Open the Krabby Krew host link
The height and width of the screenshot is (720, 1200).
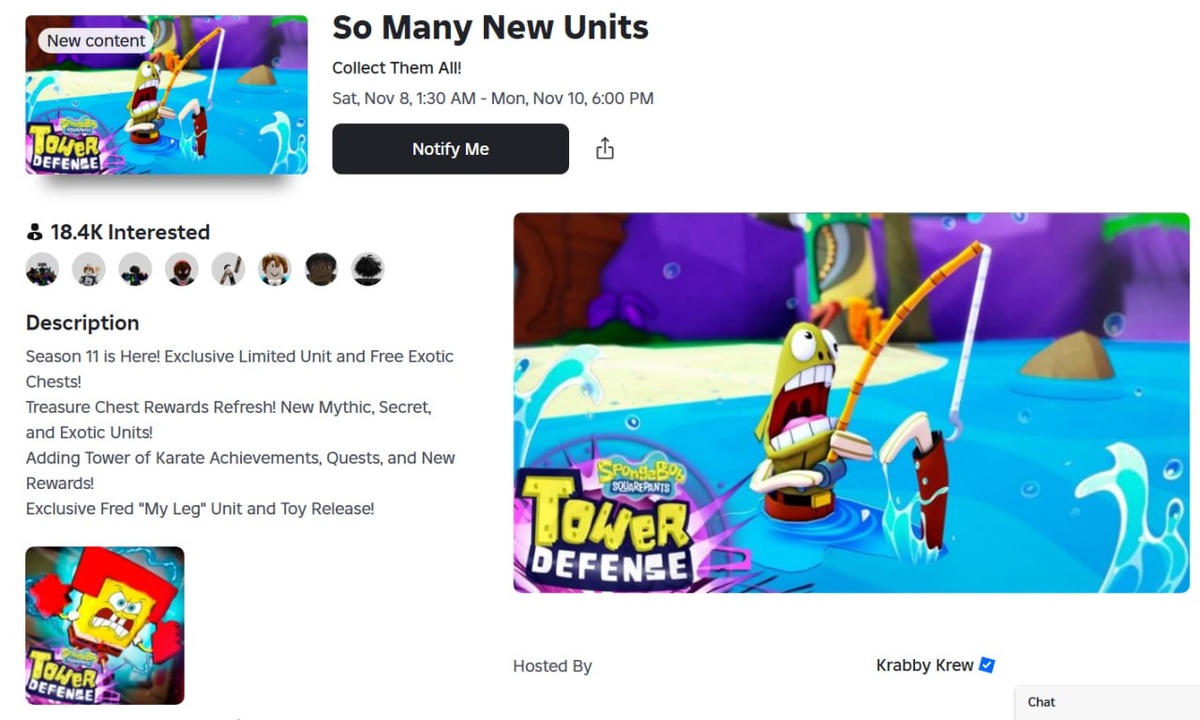point(924,665)
